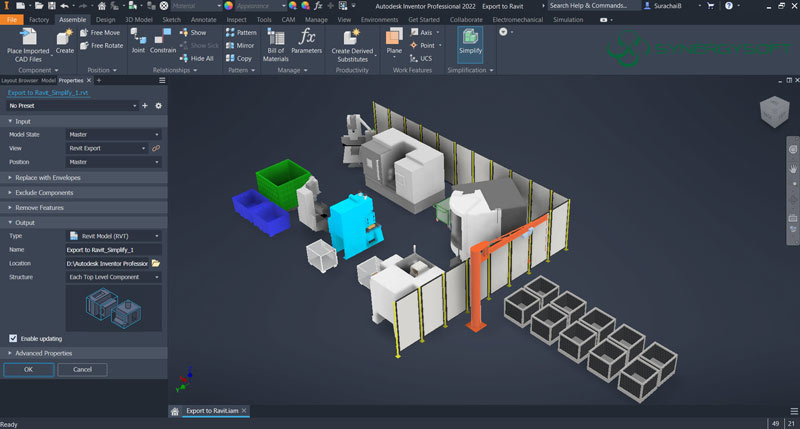Click the structure preview thumbnail
800x429 pixels.
[113, 308]
